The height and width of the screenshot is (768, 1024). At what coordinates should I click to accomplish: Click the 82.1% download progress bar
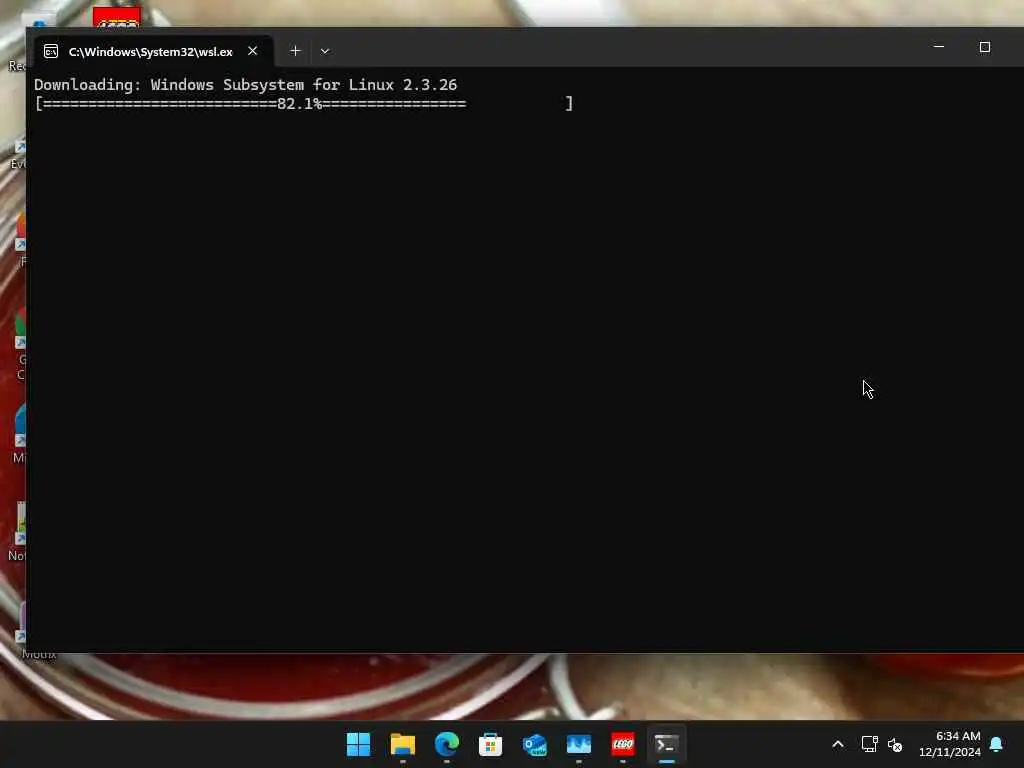click(x=304, y=104)
